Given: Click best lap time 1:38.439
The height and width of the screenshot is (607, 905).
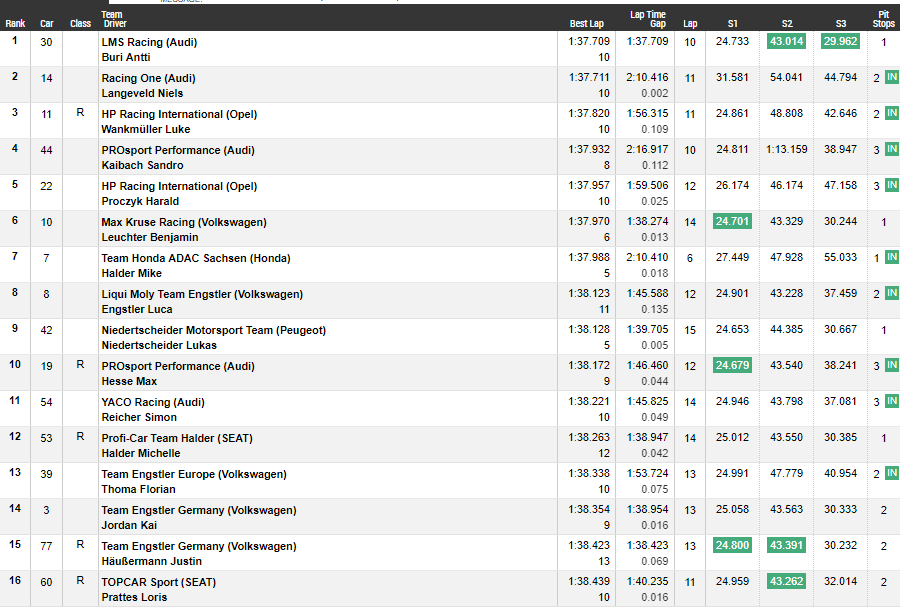Looking at the screenshot, I should (589, 581).
